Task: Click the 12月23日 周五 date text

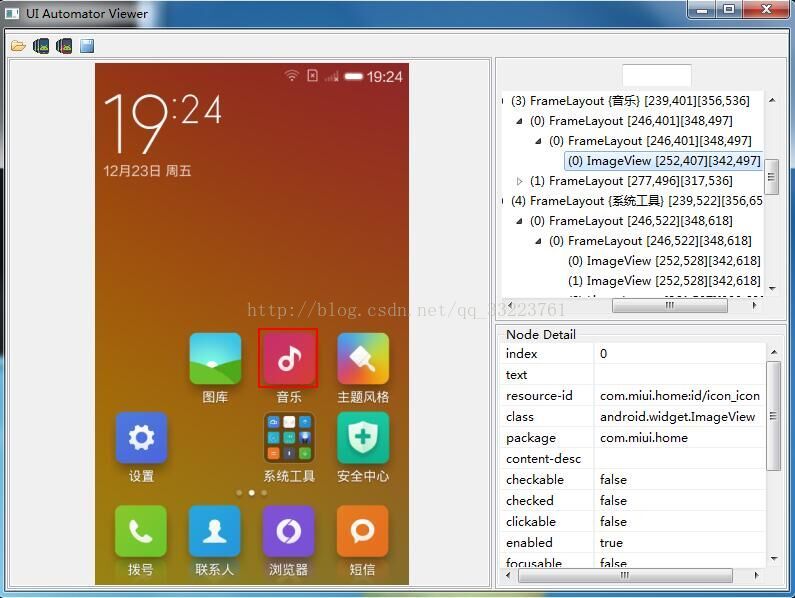Action: (148, 171)
